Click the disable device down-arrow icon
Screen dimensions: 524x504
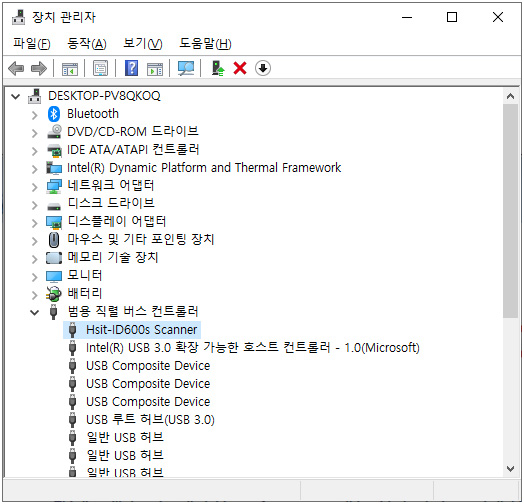coord(263,68)
